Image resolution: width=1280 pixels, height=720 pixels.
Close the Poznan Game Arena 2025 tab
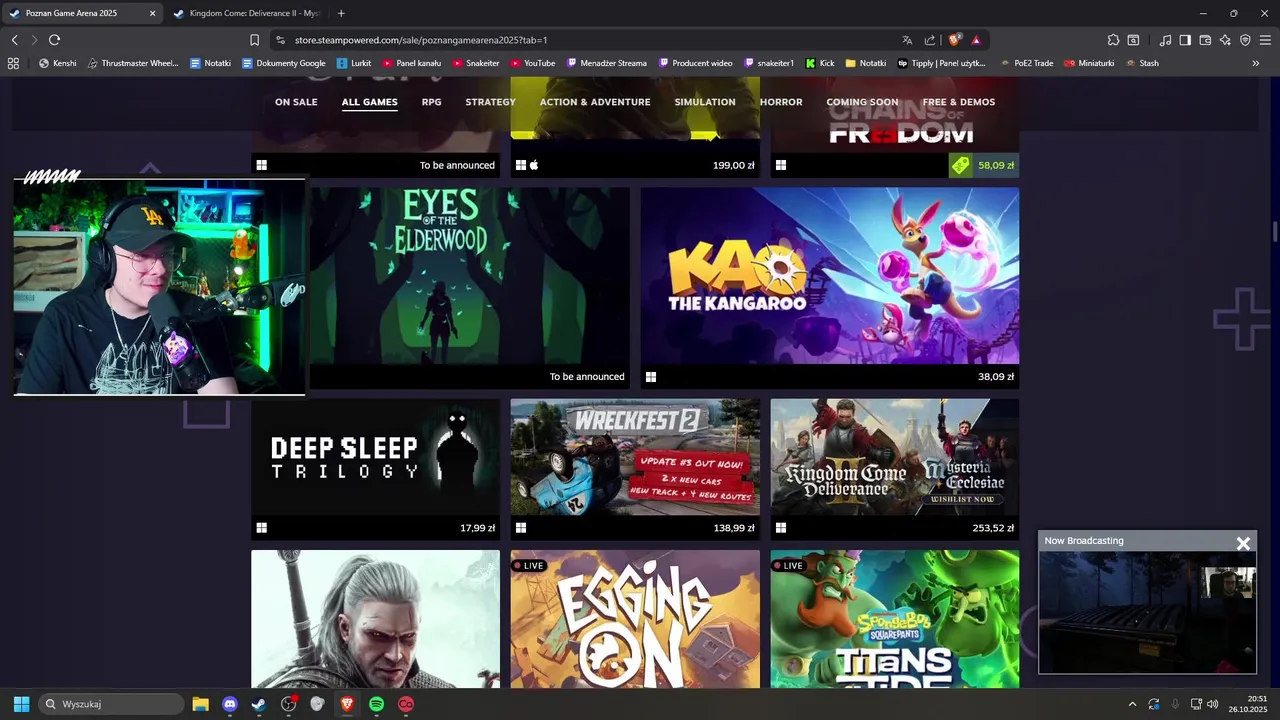pos(153,13)
